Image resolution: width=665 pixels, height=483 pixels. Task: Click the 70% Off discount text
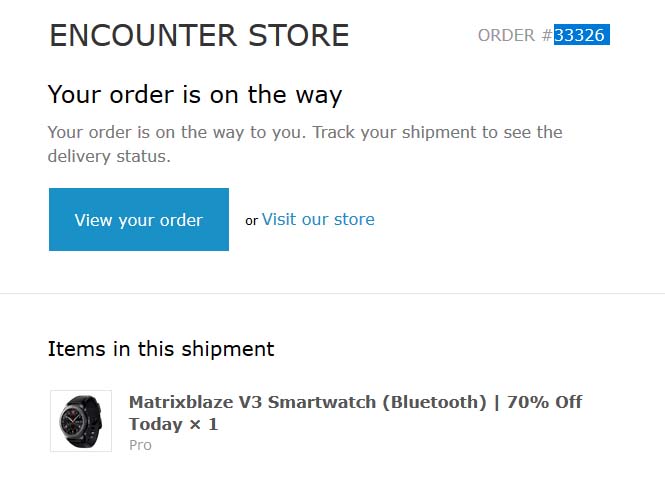pos(544,402)
